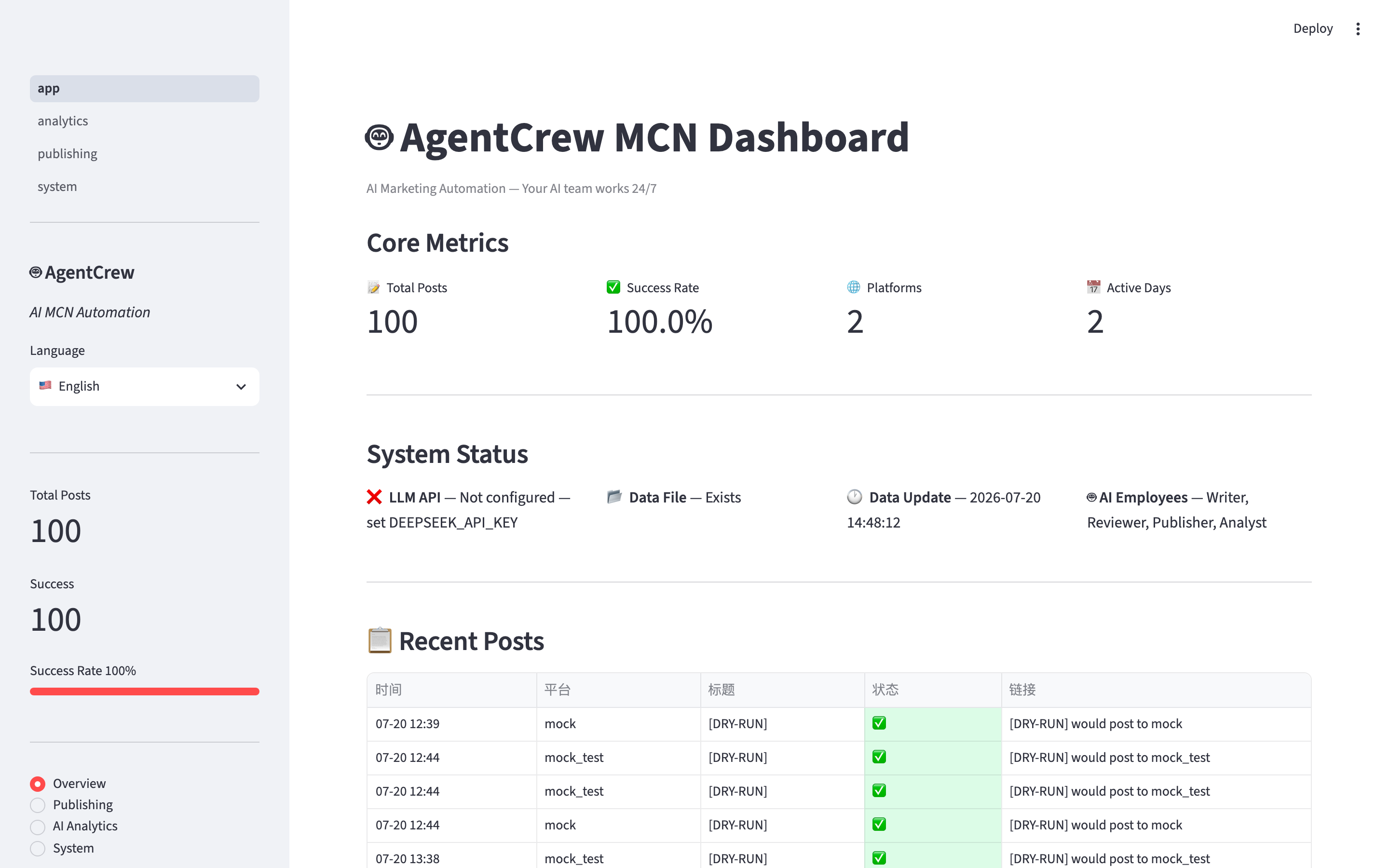Click the clock icon next to Data Update
Screen dimensions: 1389x868
tap(855, 497)
